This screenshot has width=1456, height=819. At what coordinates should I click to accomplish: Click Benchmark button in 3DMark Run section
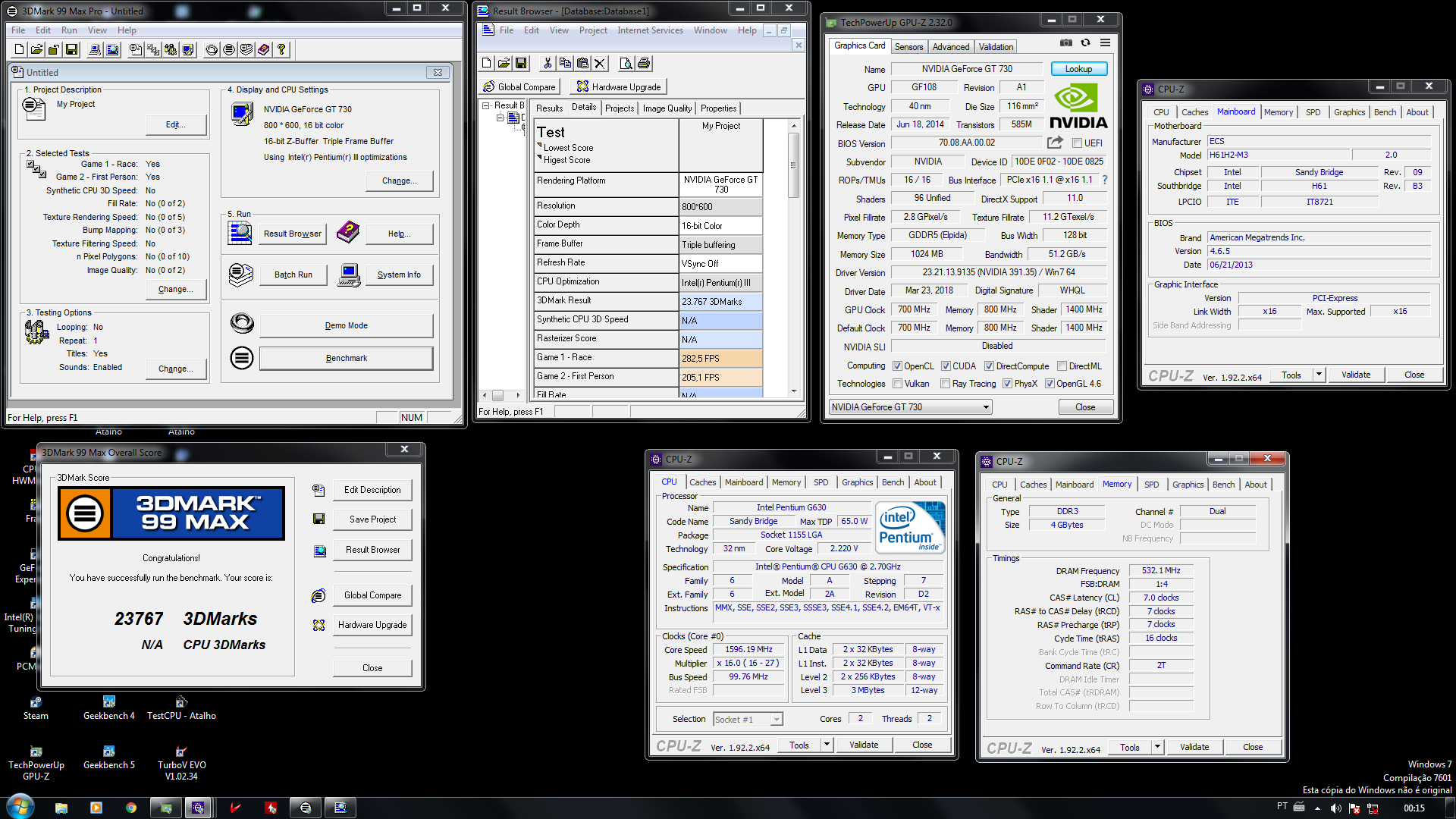(x=347, y=358)
